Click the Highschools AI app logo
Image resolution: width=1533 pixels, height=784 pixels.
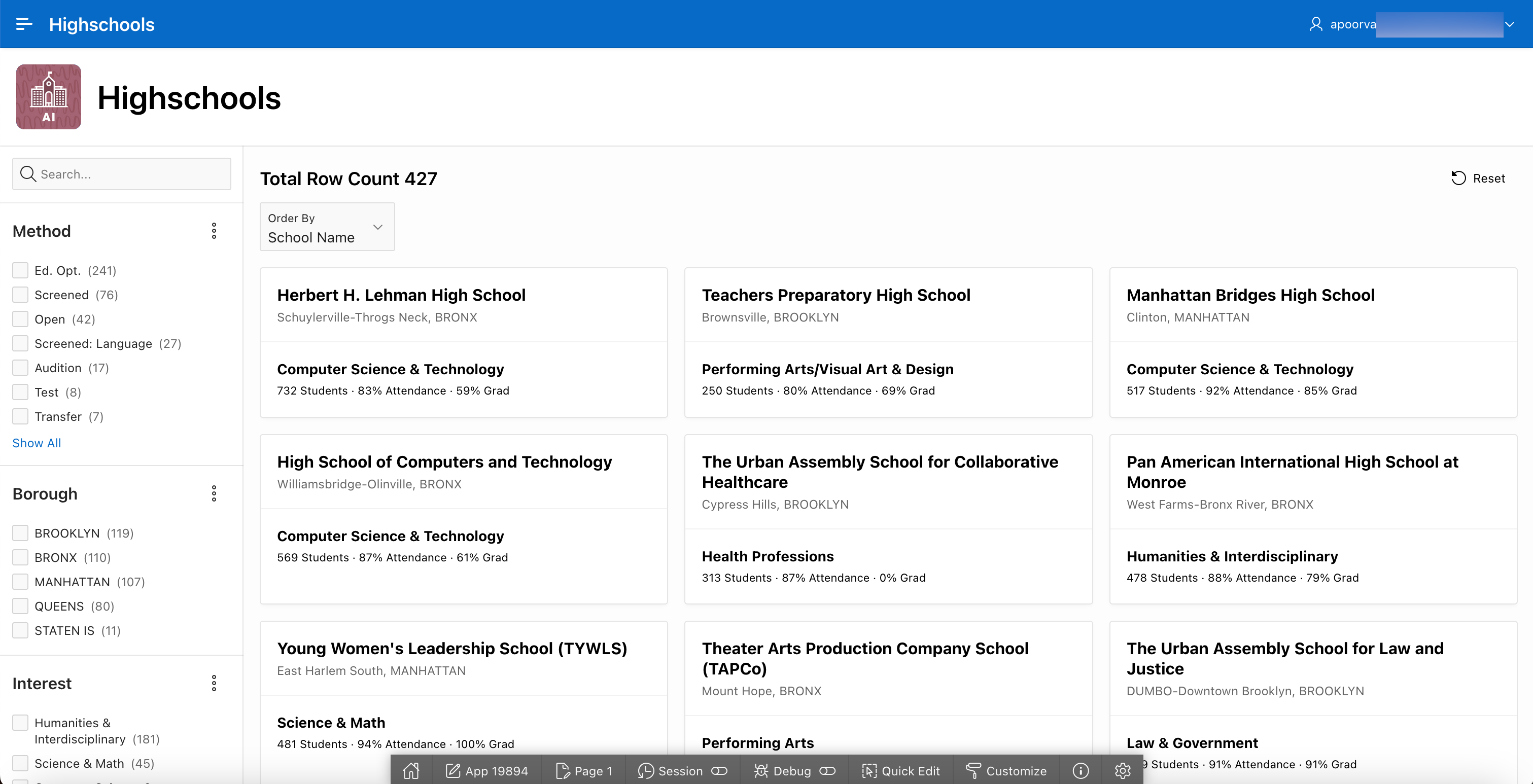click(x=49, y=97)
